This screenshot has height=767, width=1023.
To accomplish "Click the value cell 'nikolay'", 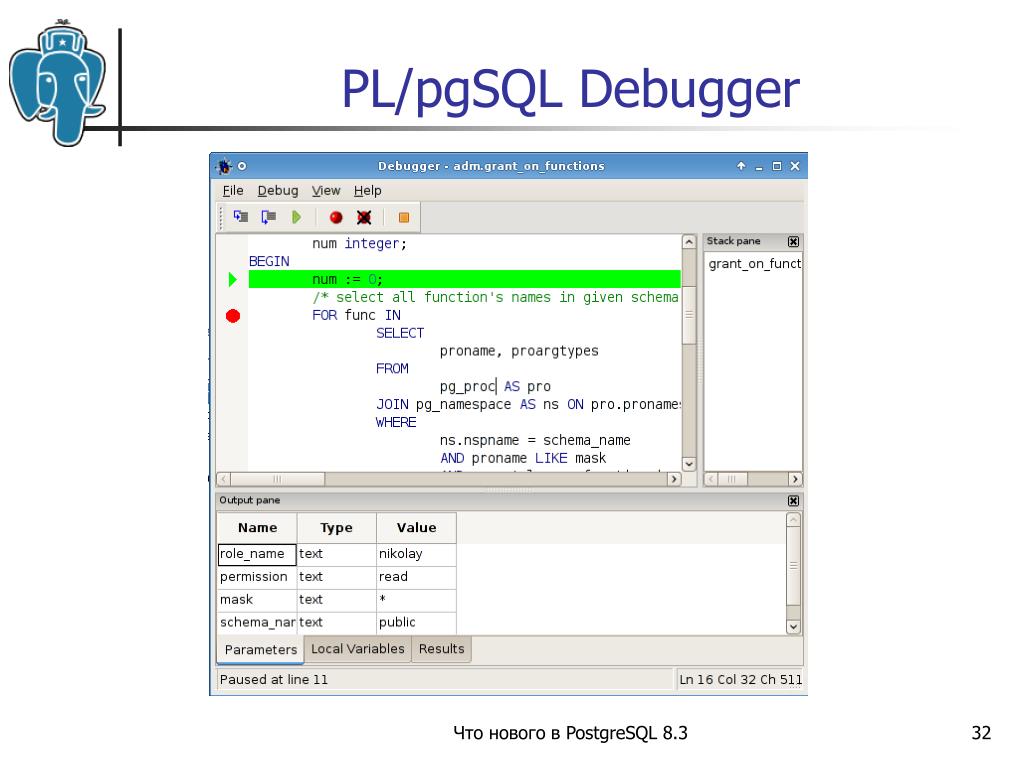I will (416, 554).
